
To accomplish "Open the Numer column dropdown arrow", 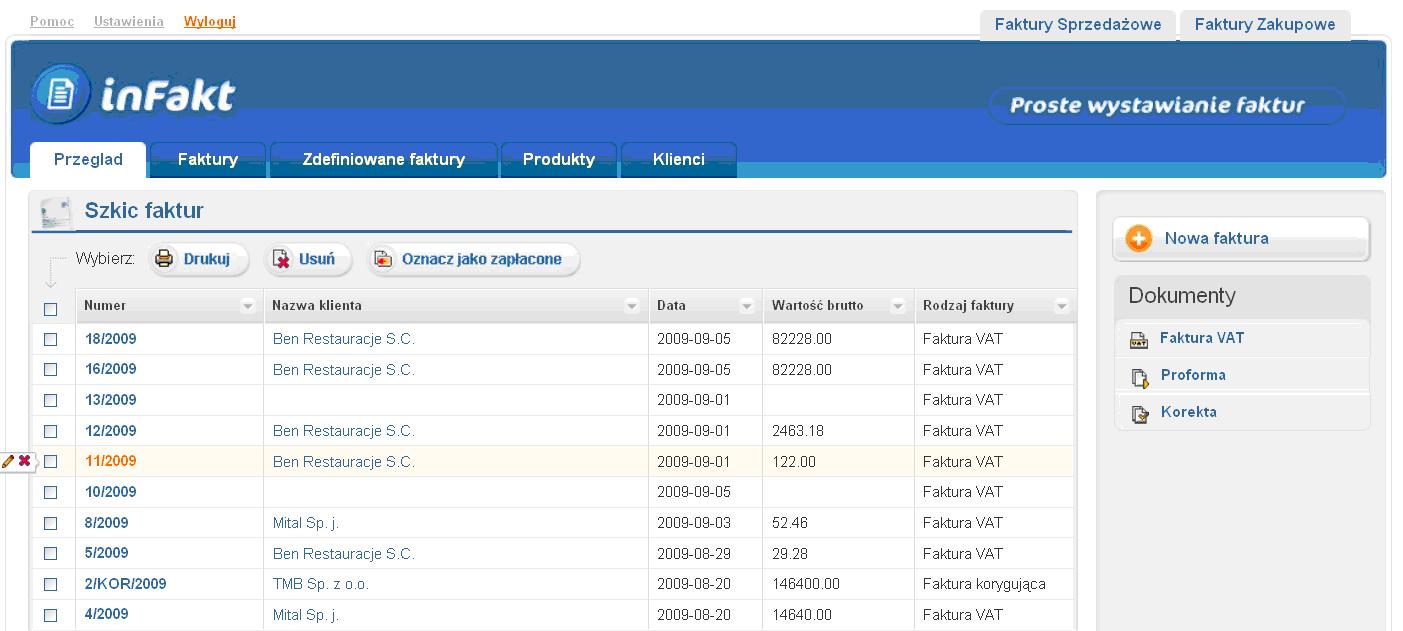I will [x=248, y=306].
